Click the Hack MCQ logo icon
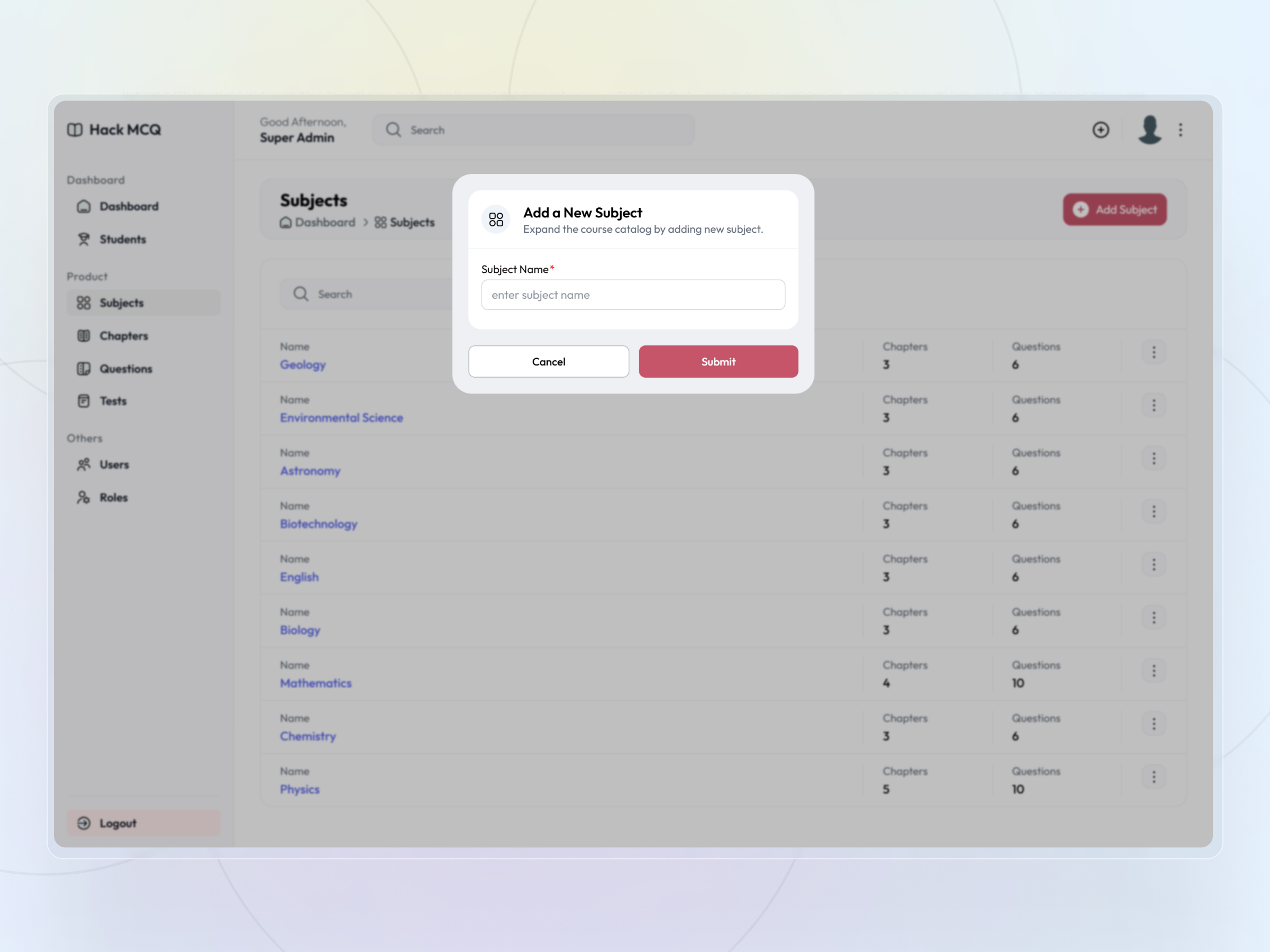The image size is (1270, 952). 75,130
